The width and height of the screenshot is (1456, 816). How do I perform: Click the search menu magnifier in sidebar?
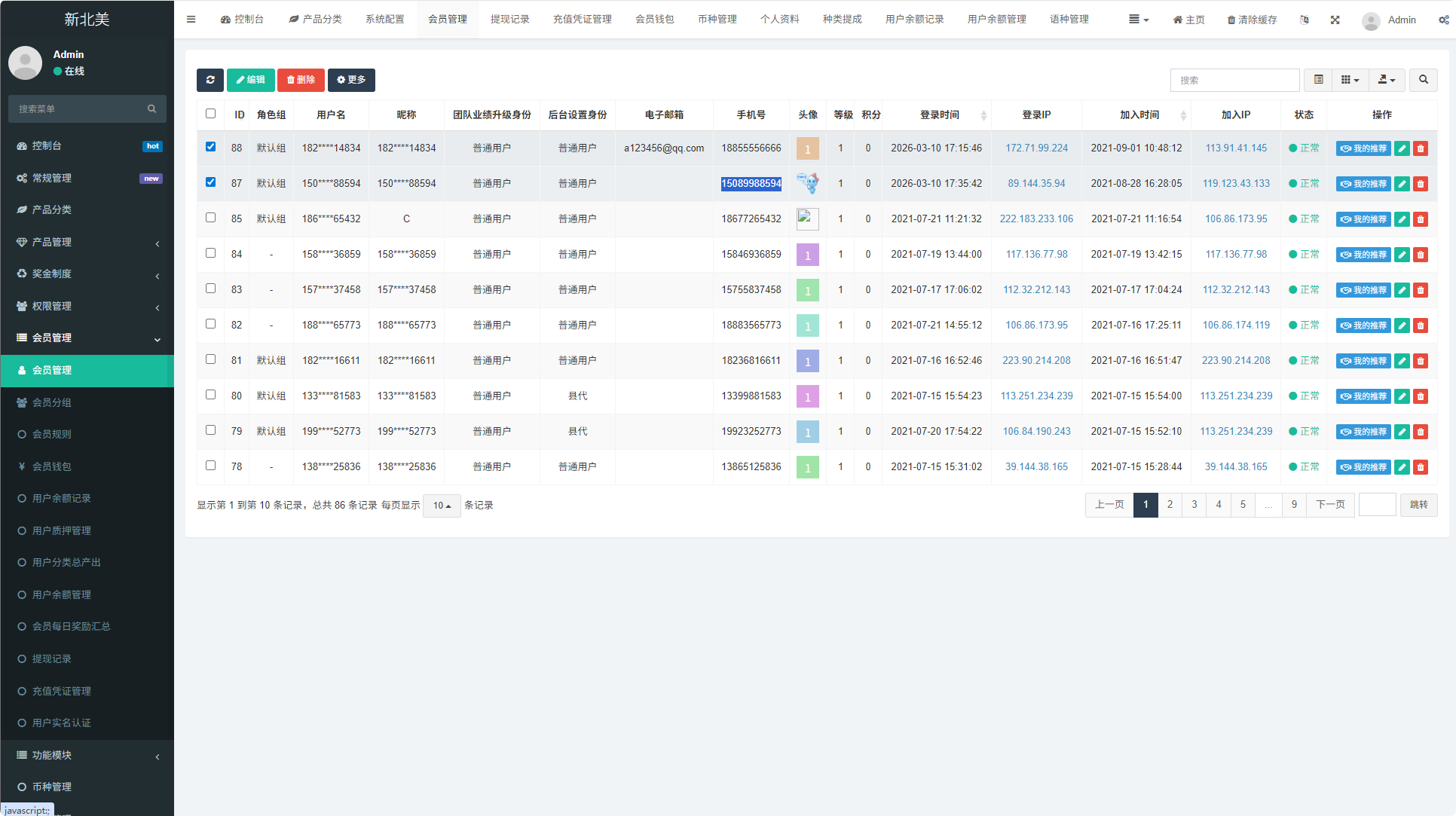pos(151,109)
